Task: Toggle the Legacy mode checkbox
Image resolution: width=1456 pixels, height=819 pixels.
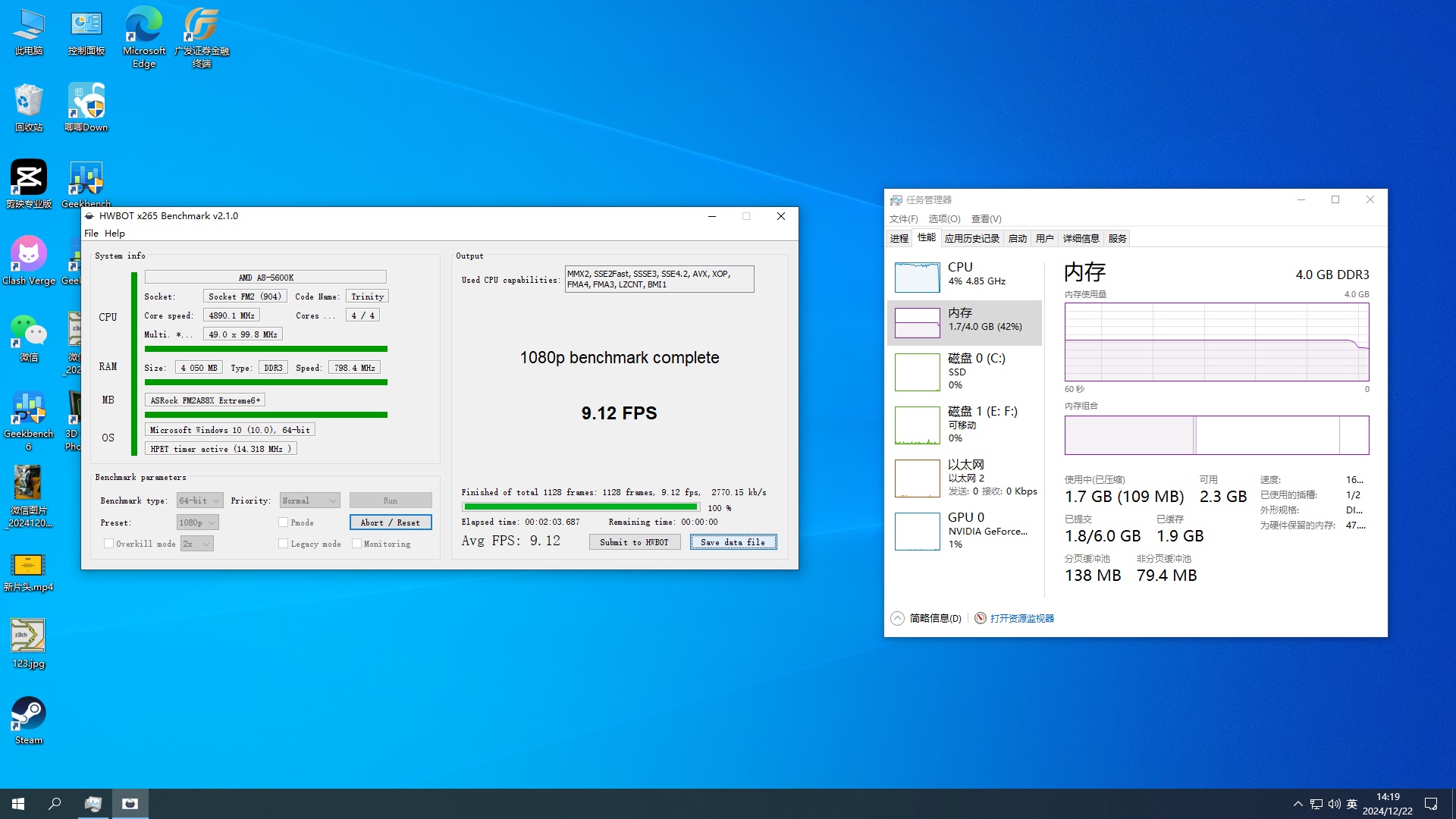Action: 283,544
